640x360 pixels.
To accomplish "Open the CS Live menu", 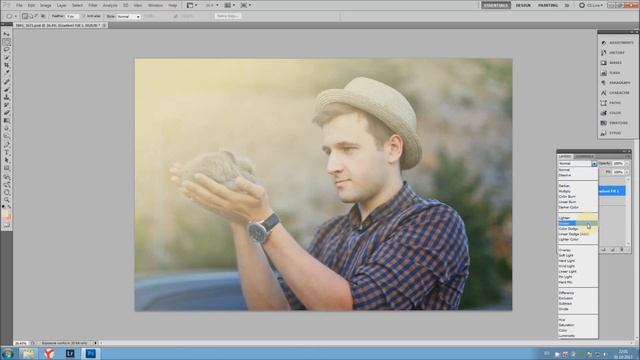I will [591, 5].
